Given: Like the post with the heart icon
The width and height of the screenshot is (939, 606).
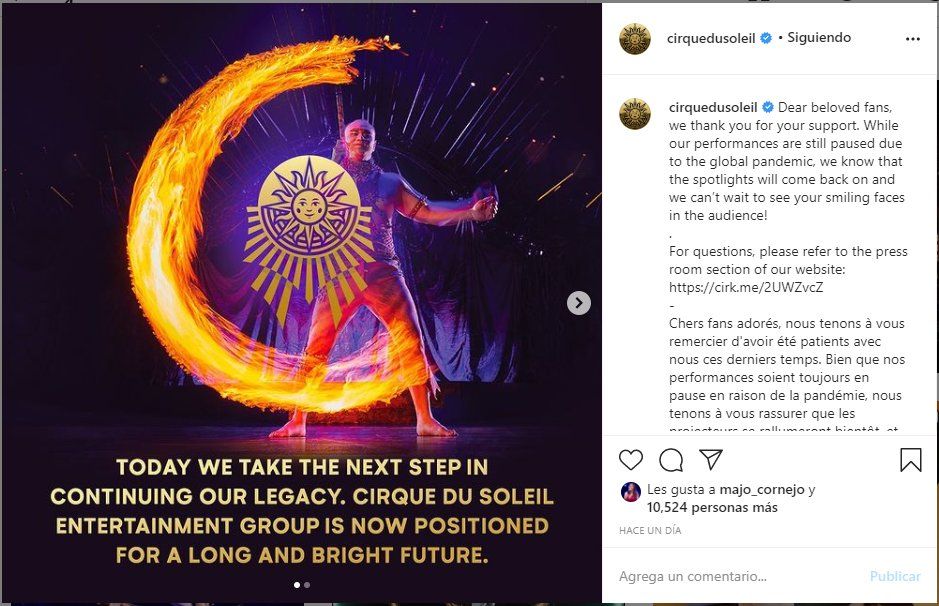Looking at the screenshot, I should click(x=631, y=460).
